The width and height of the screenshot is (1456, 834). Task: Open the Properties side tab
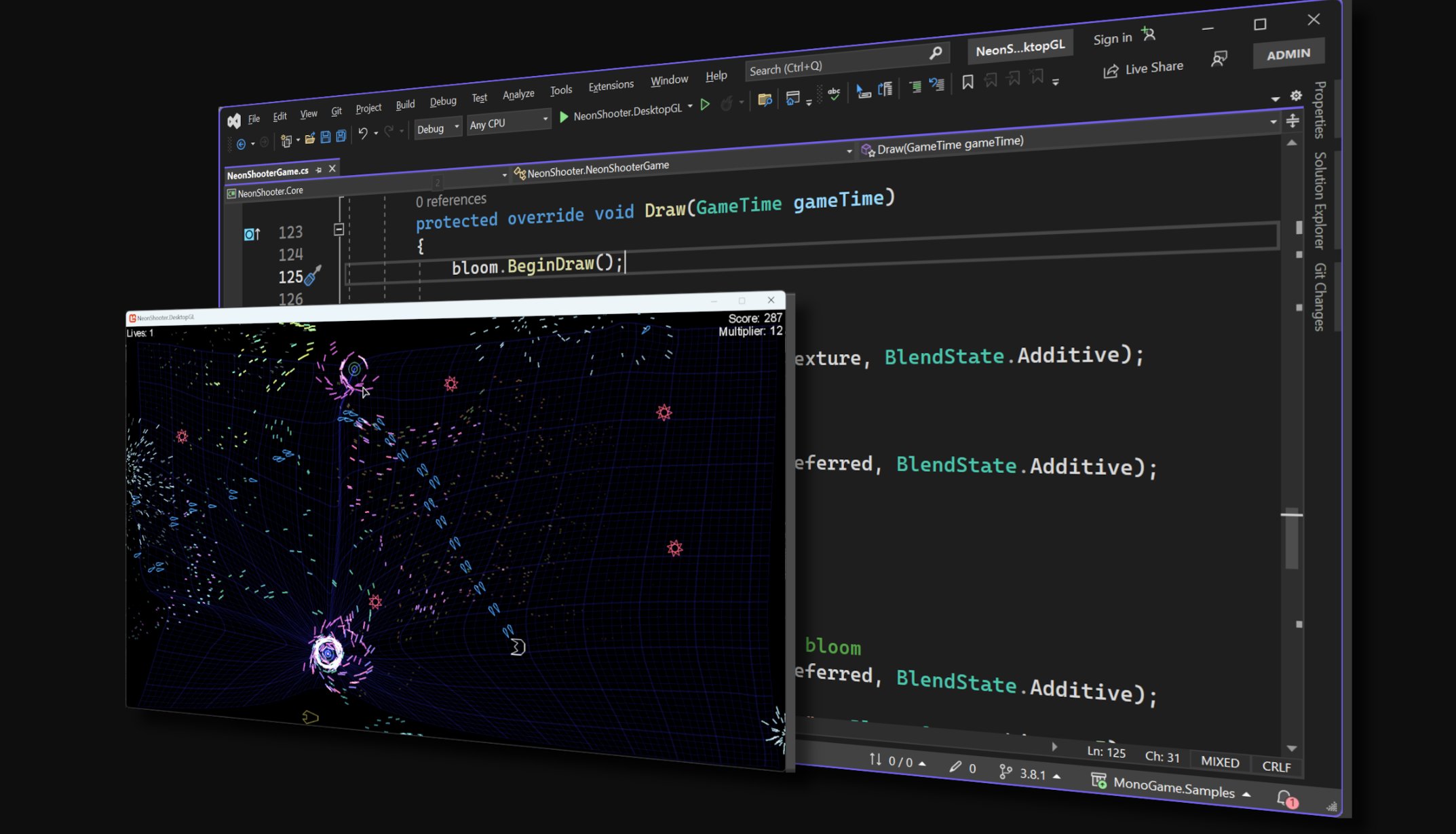[1320, 110]
